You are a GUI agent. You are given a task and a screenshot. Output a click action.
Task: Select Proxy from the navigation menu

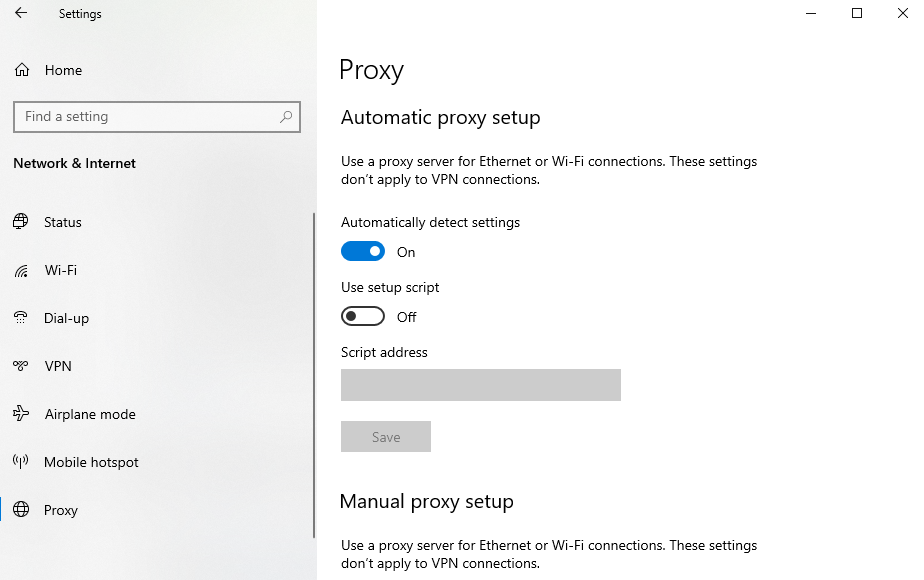[61, 510]
